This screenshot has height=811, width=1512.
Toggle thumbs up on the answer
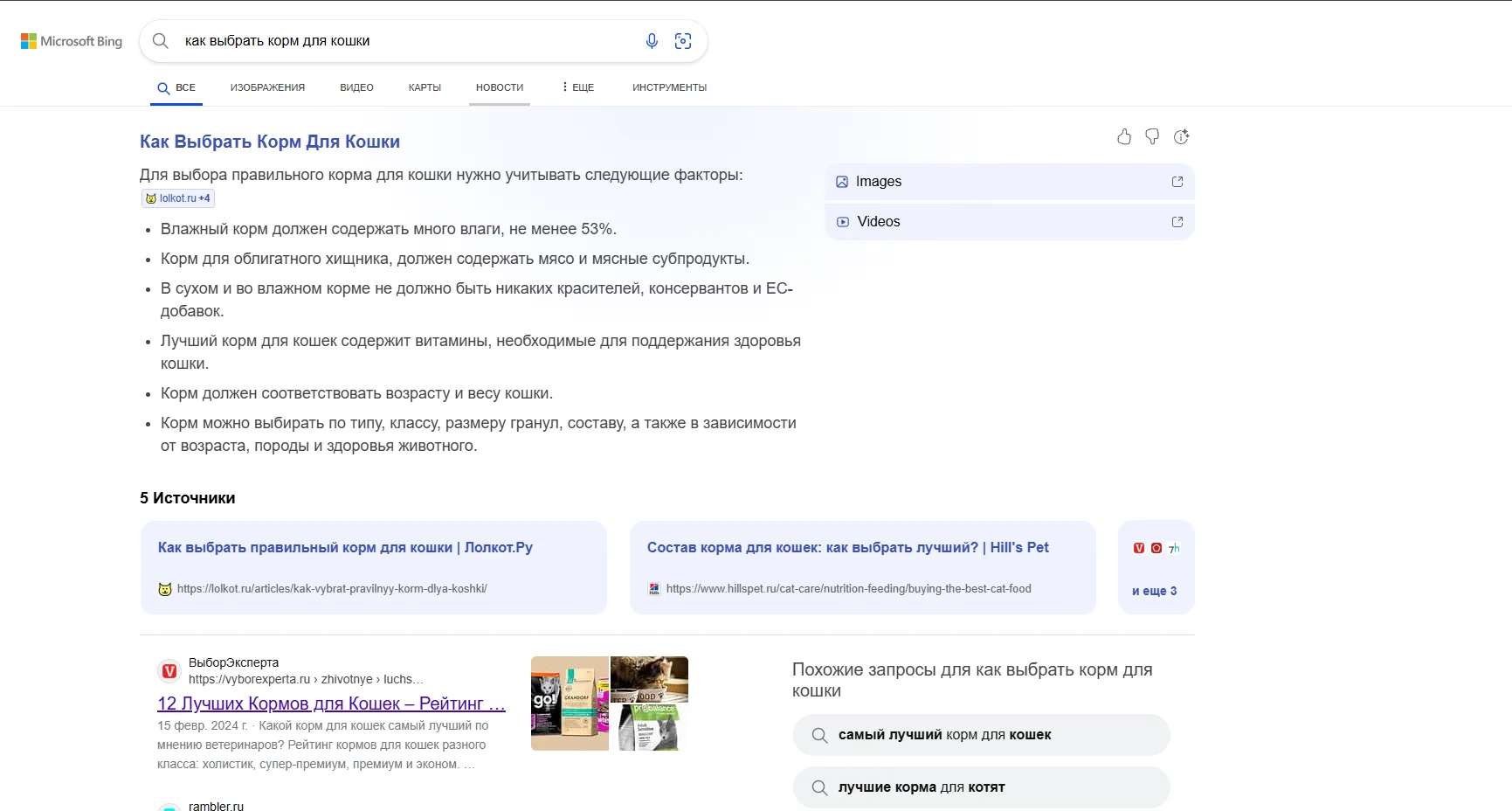(x=1123, y=136)
